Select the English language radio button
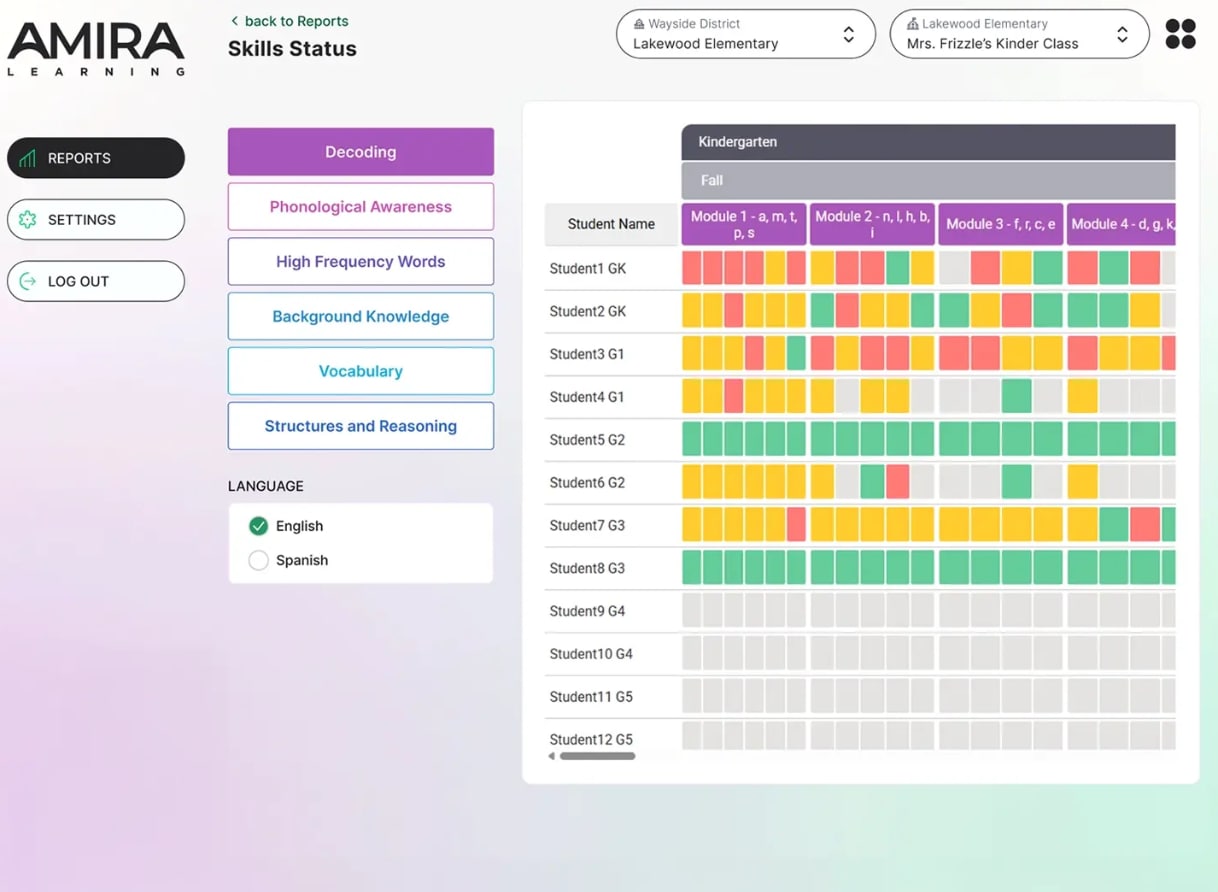The height and width of the screenshot is (892, 1218). [258, 526]
